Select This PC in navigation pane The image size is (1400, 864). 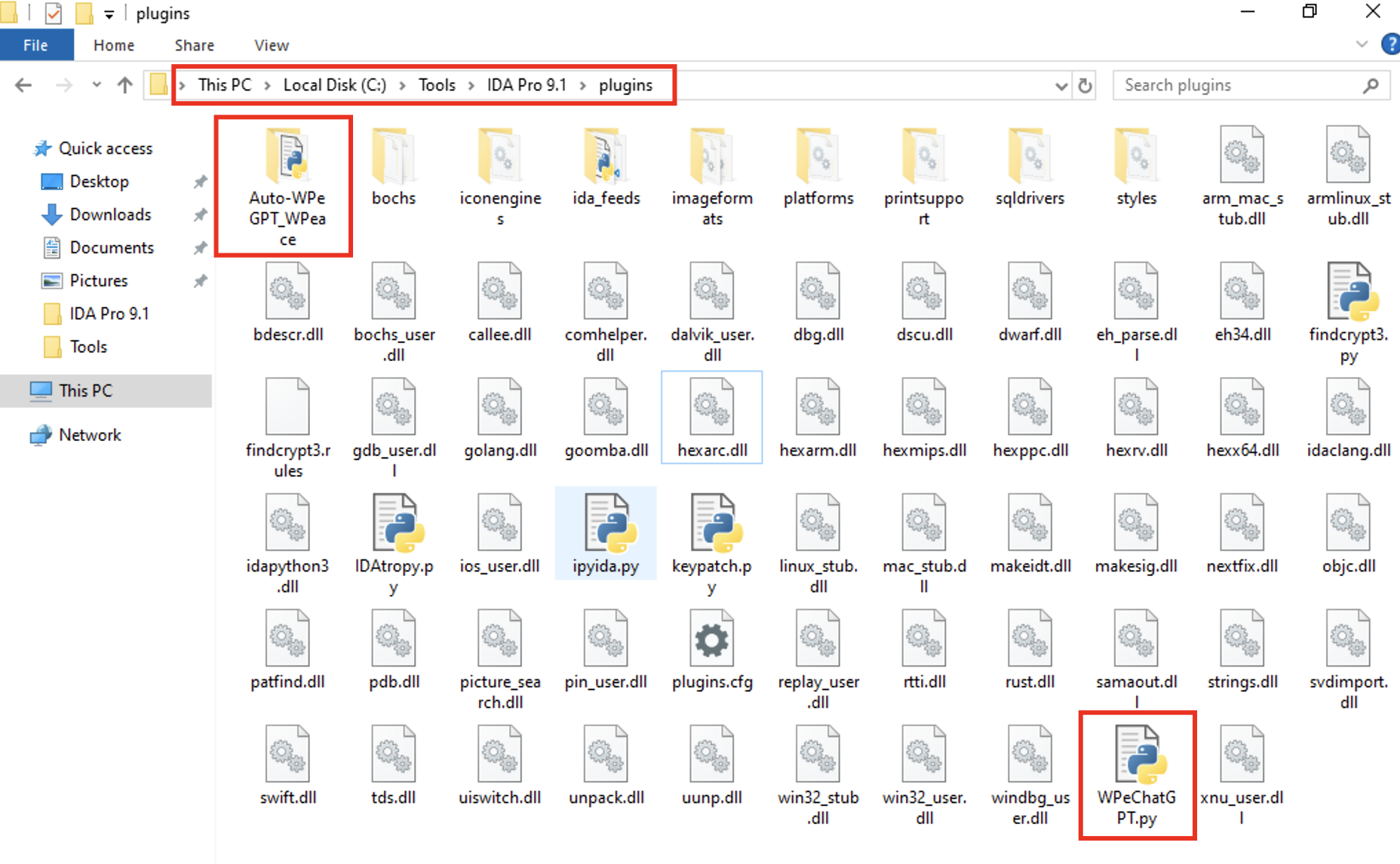(106, 391)
